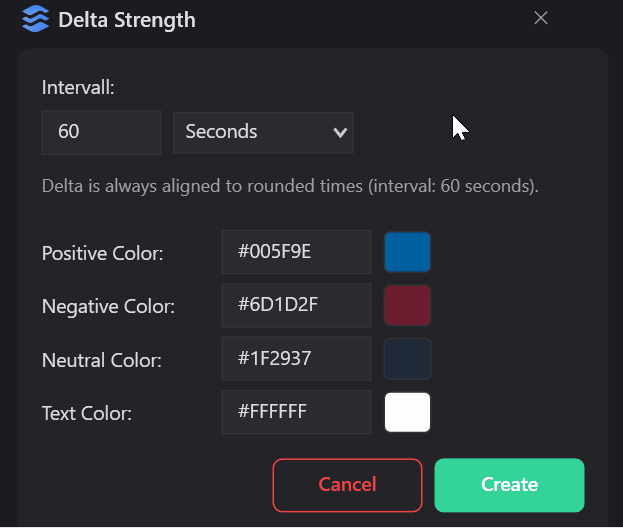Click the Neutral Color hex field #1F2937
The height and width of the screenshot is (528, 623).
(x=296, y=358)
